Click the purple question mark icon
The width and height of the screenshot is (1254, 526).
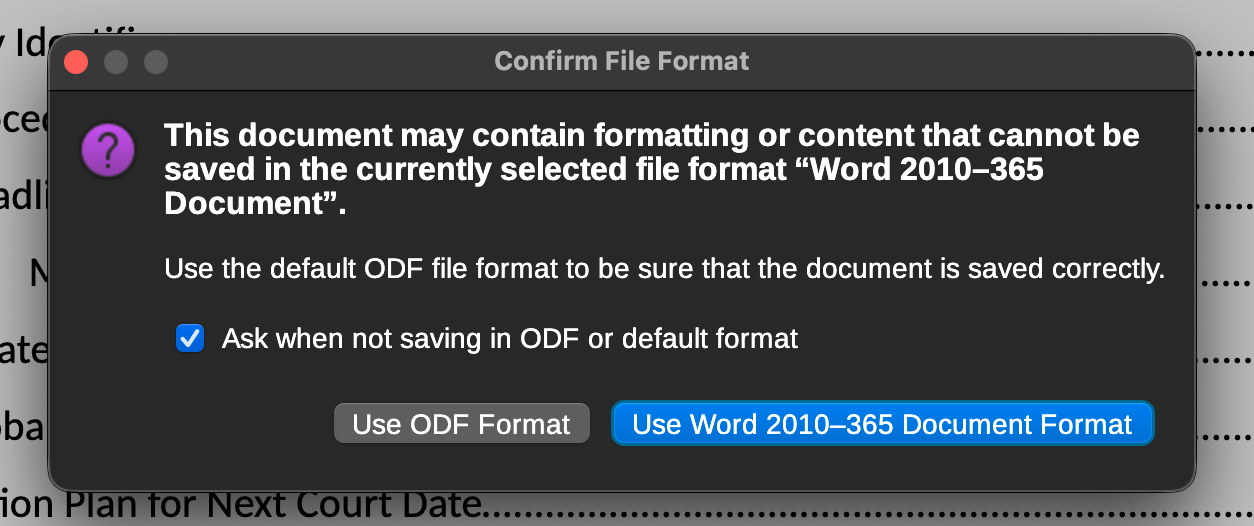coord(108,152)
